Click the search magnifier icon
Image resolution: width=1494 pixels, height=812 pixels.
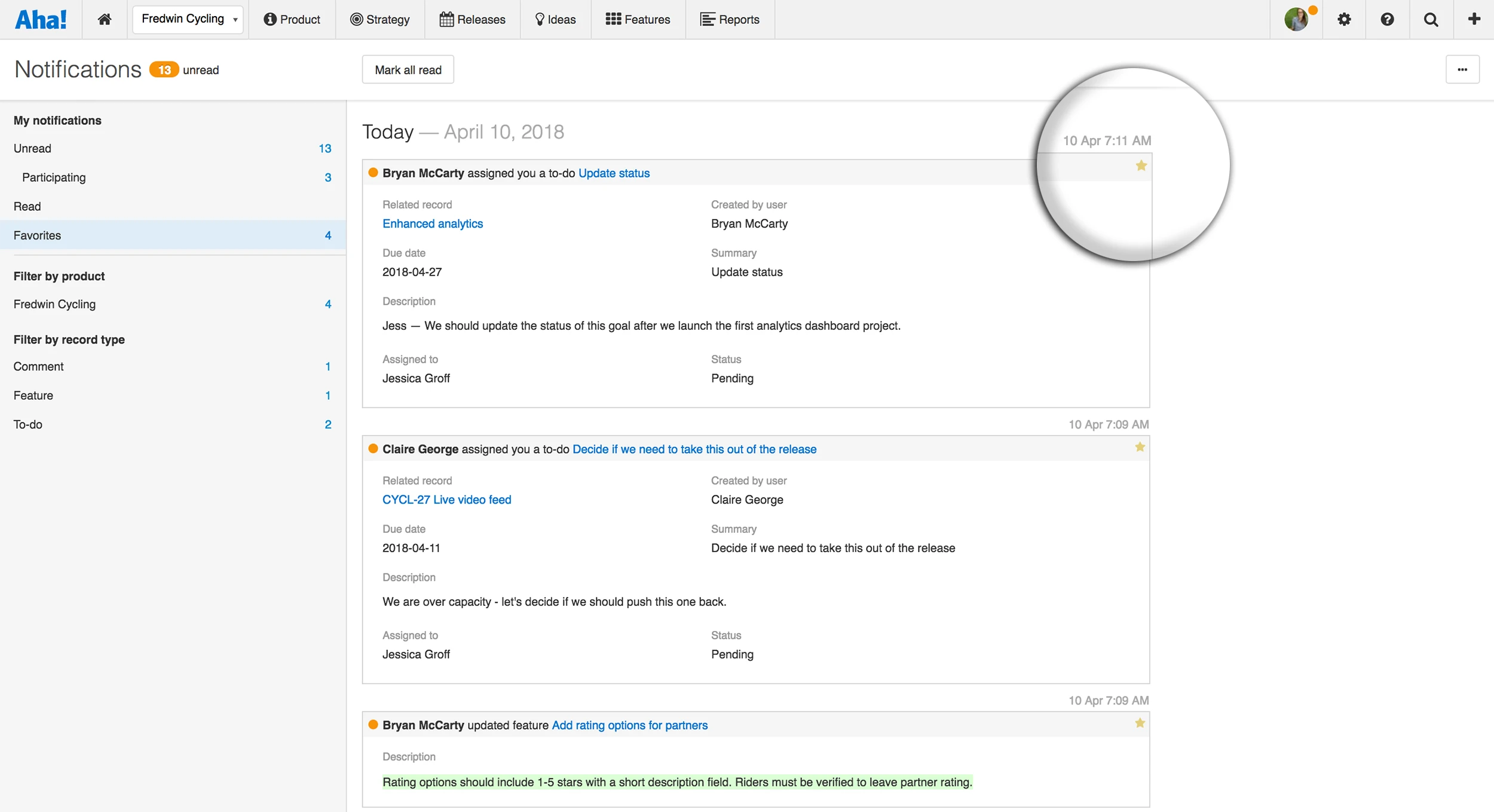click(x=1431, y=19)
